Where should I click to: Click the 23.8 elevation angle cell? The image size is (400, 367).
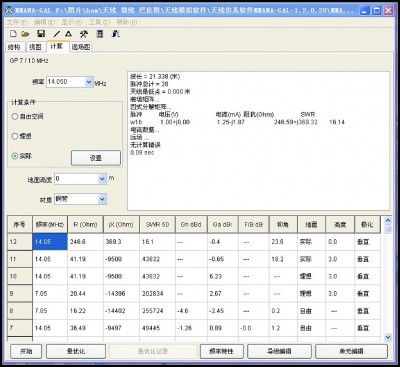point(283,242)
